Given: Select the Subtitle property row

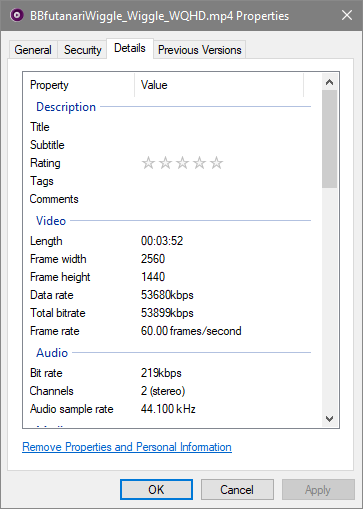Looking at the screenshot, I should [170, 145].
